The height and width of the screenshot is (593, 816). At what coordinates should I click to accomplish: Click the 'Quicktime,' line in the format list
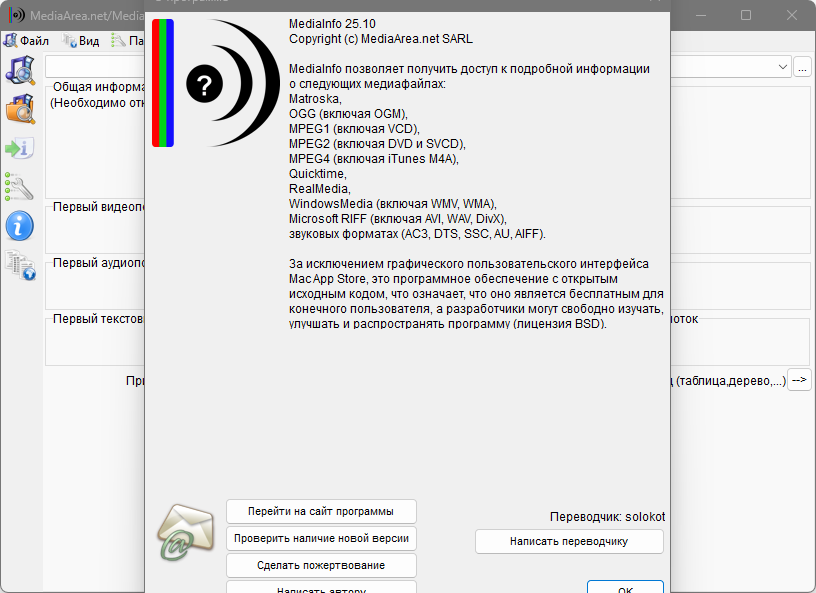point(317,174)
